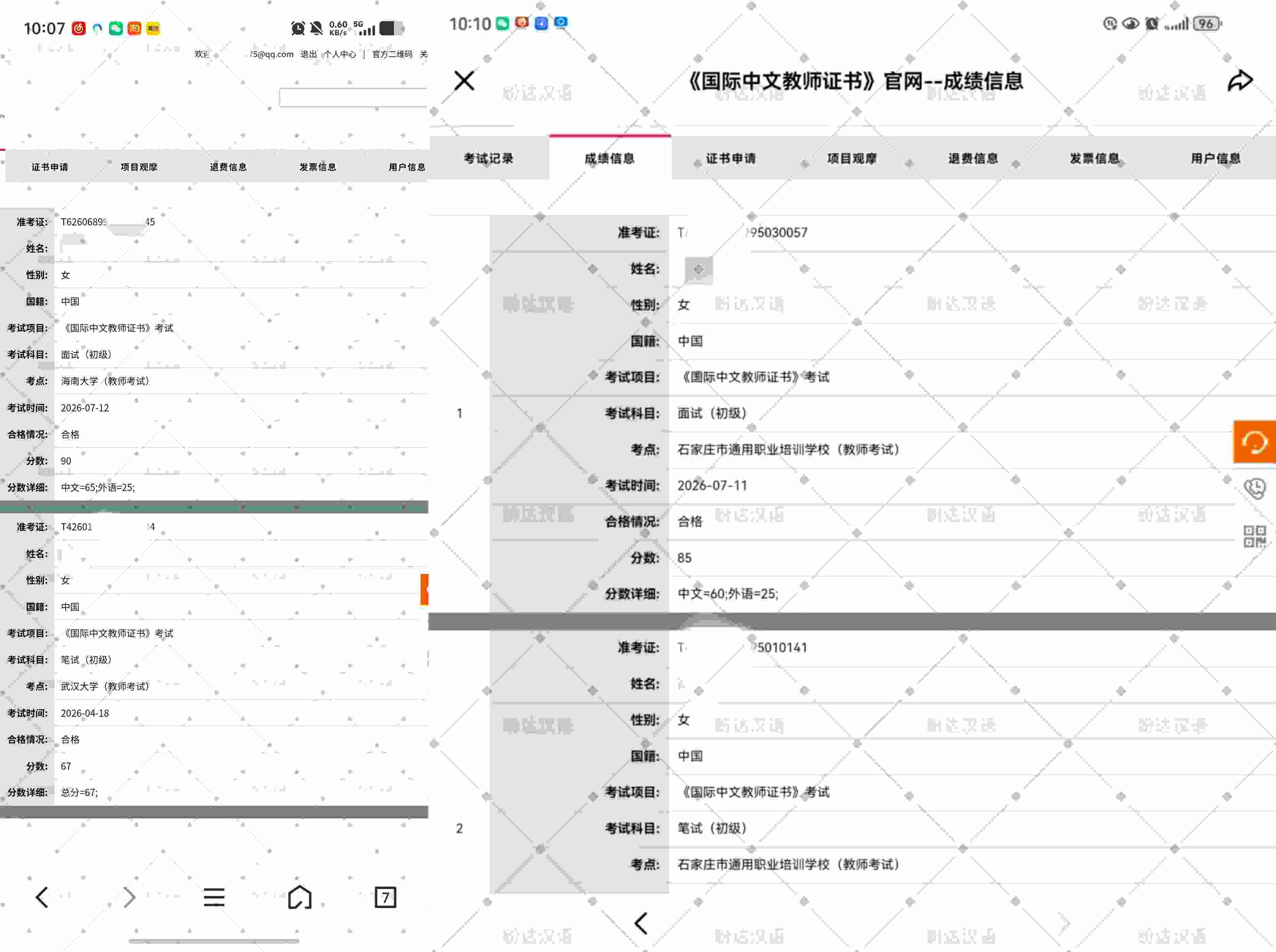This screenshot has width=1276, height=952.
Task: Open the orange customer service headset icon
Action: click(1254, 442)
